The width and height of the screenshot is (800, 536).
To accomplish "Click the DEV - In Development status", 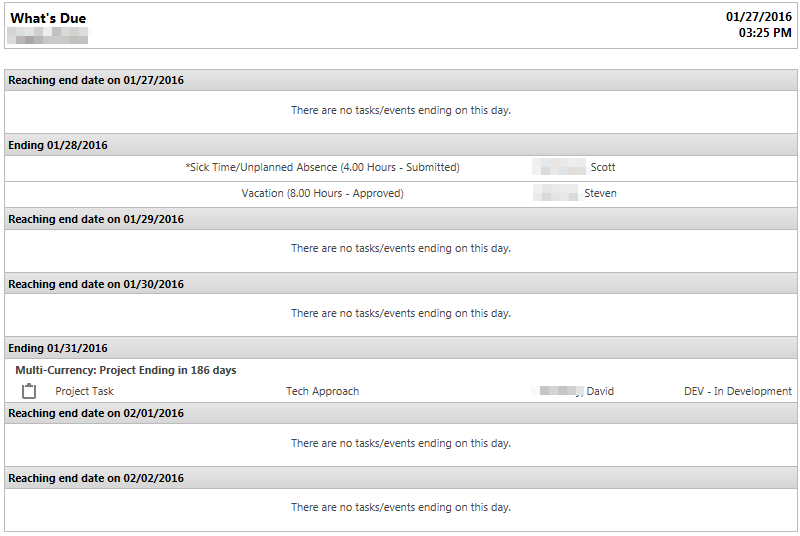I will [x=738, y=391].
